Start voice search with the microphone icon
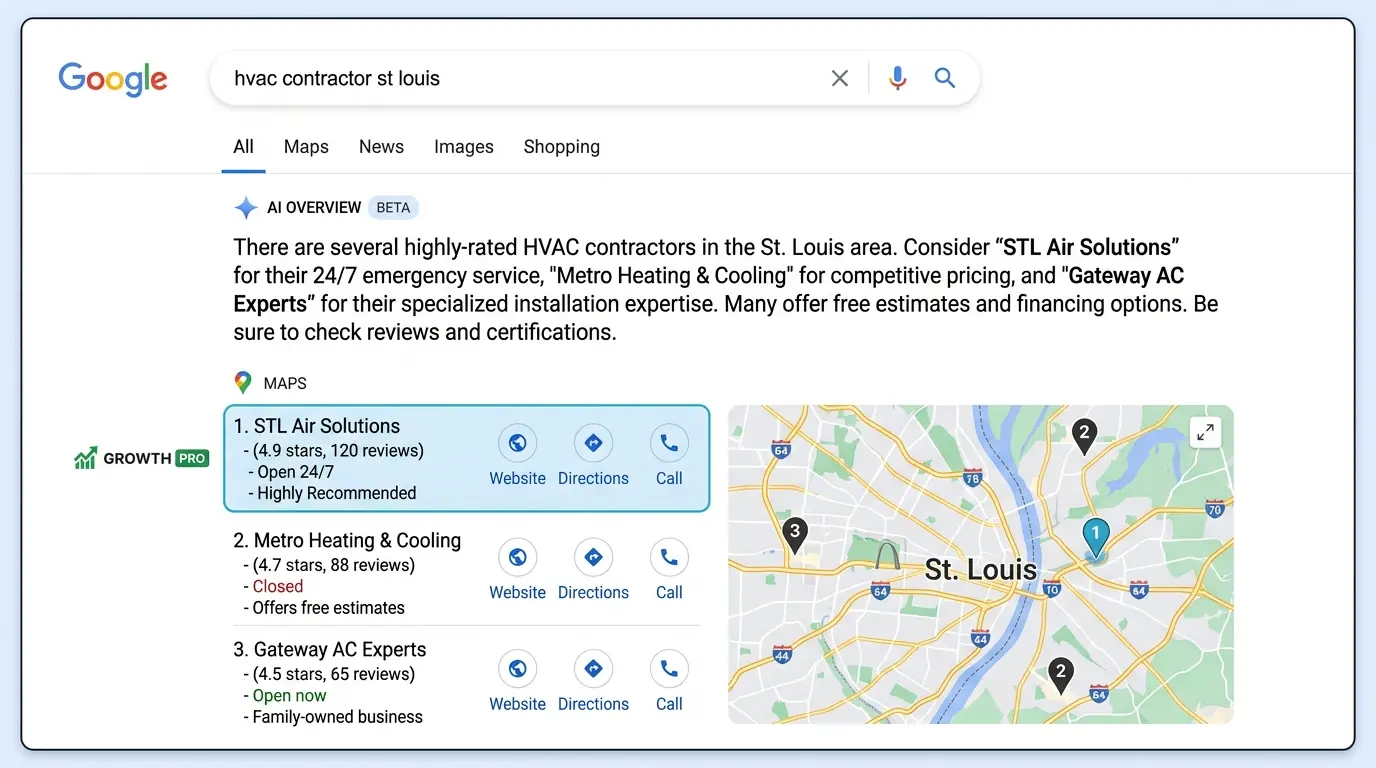The image size is (1376, 768). pos(898,78)
